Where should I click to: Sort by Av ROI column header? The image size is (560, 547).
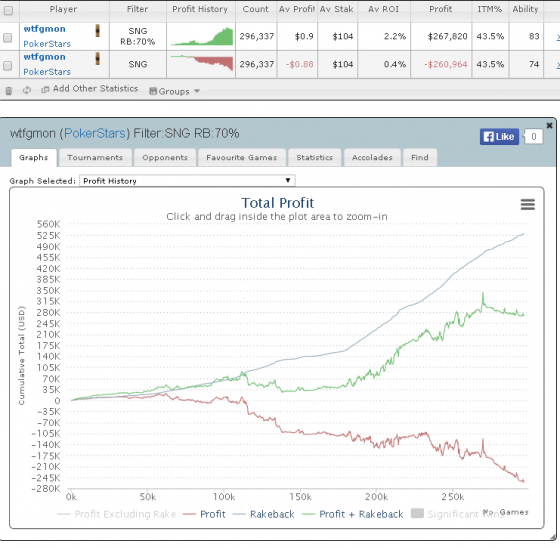384,9
